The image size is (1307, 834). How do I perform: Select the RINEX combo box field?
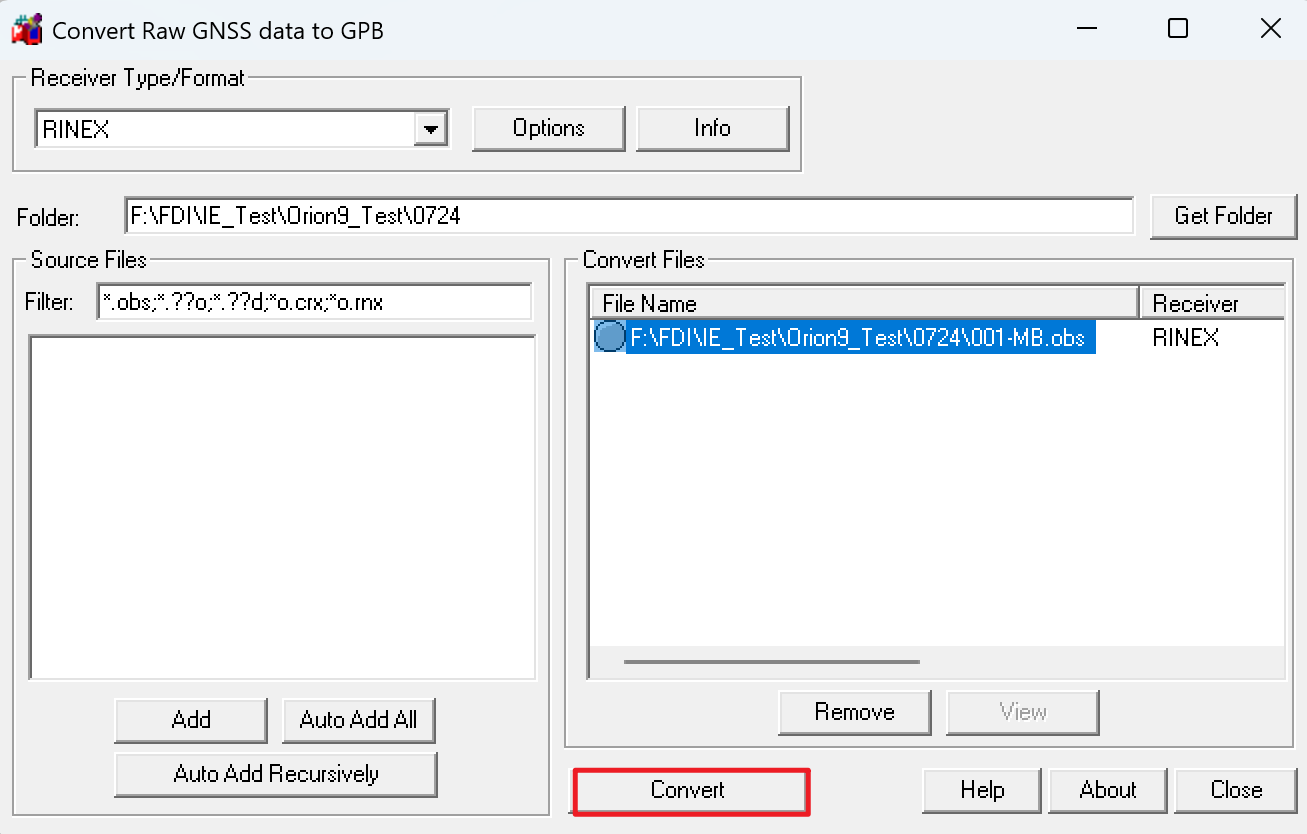click(241, 129)
